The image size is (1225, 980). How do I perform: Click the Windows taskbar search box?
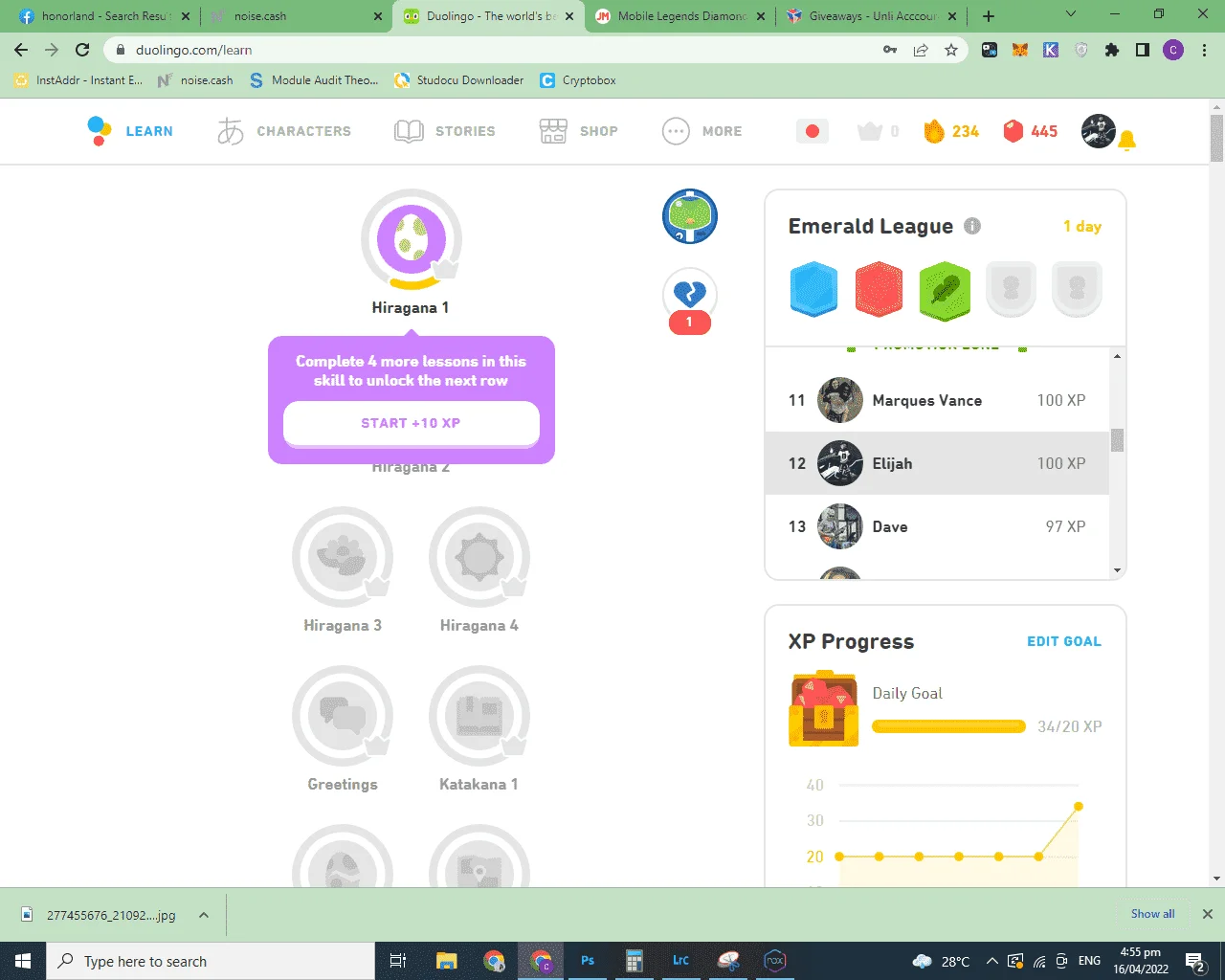click(x=211, y=961)
